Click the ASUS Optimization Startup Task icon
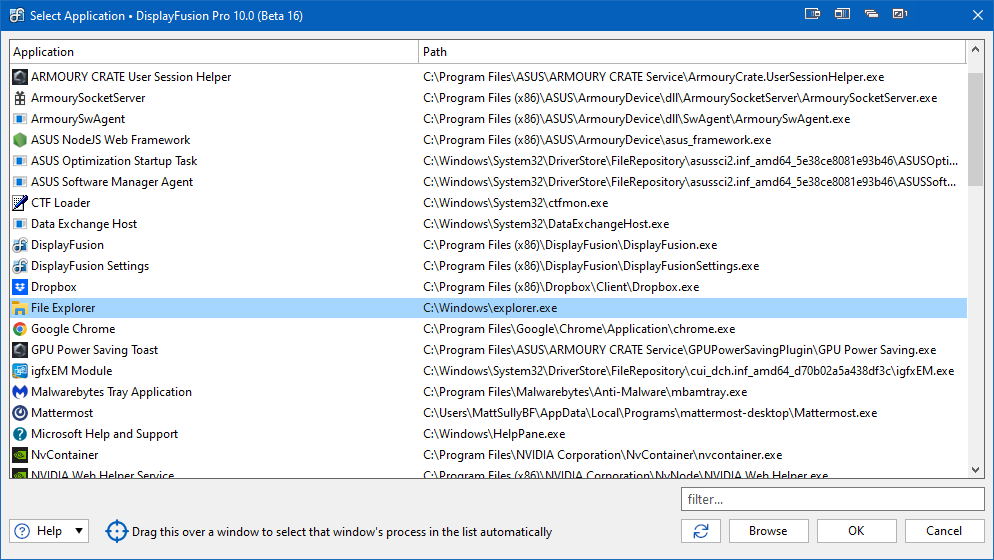 point(20,160)
